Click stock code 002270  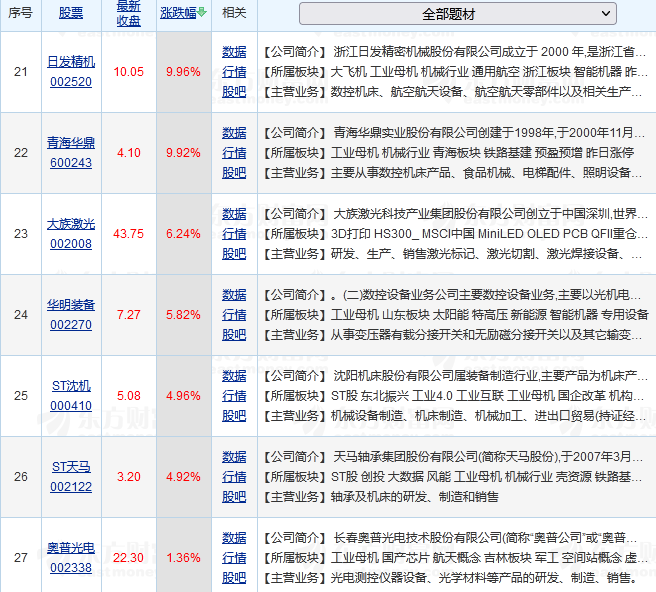click(x=71, y=325)
